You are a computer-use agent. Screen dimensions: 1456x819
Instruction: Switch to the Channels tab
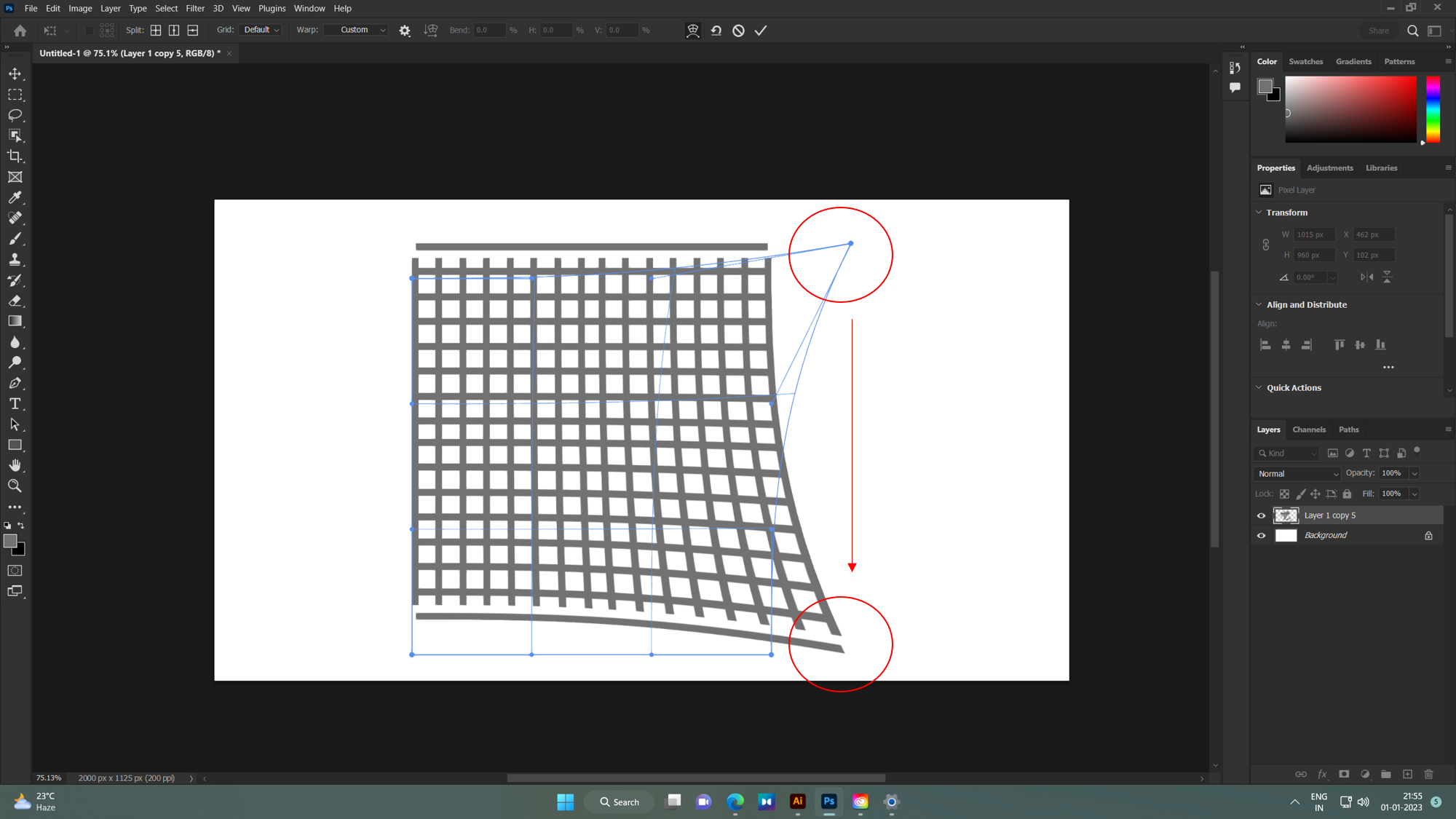[x=1309, y=430]
